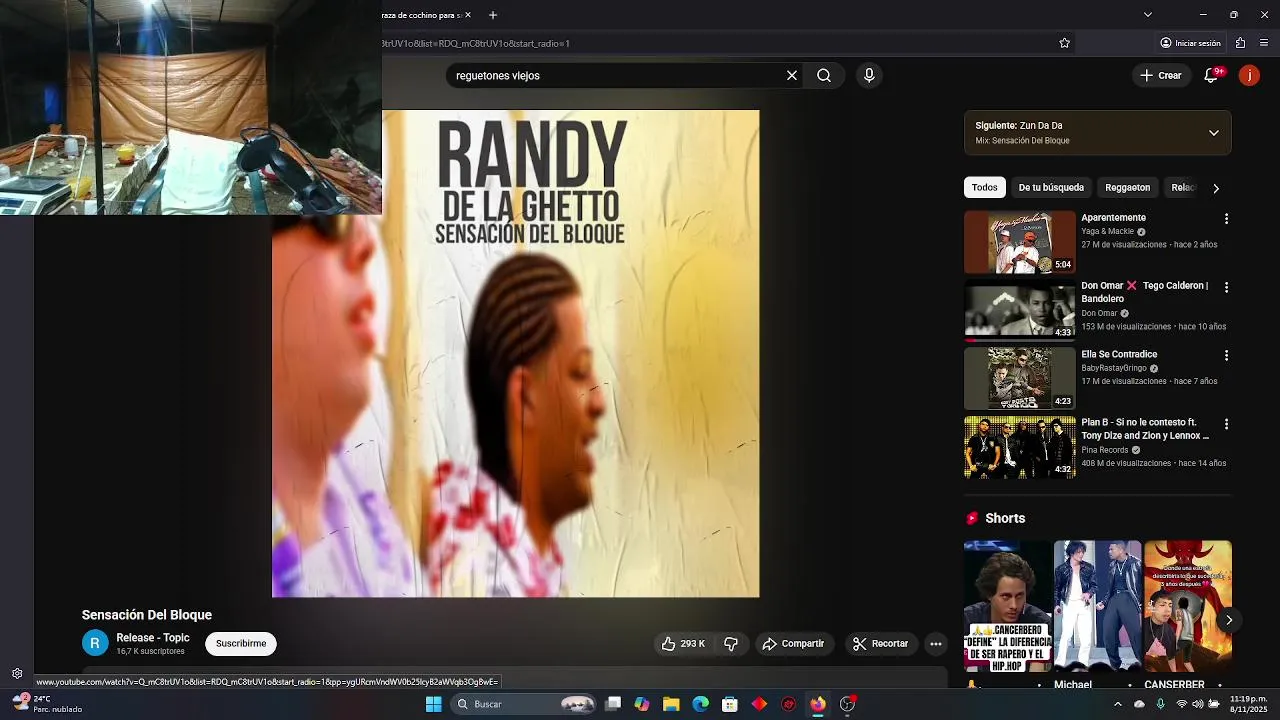Click the magnifier search button
This screenshot has width=1280, height=720.
click(824, 75)
